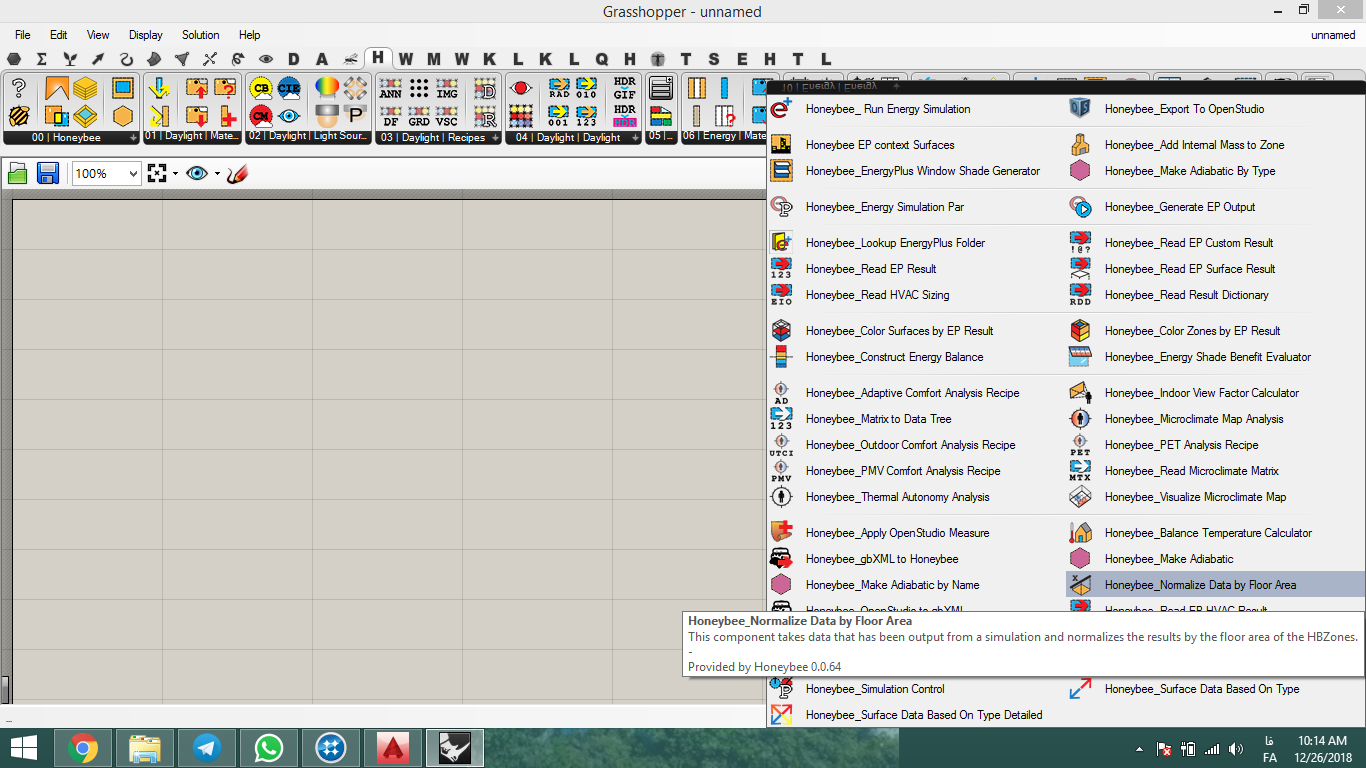The height and width of the screenshot is (768, 1366).
Task: Choose the VSC vertical sky component icon
Action: (x=447, y=116)
